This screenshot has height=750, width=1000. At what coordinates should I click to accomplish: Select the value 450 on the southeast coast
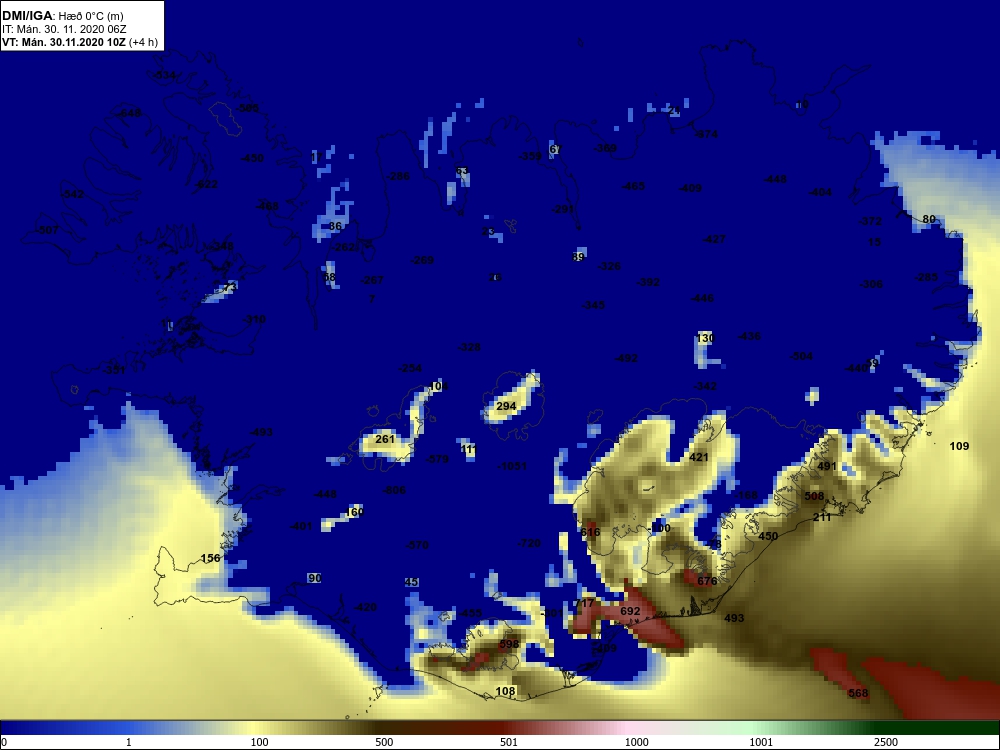[768, 536]
